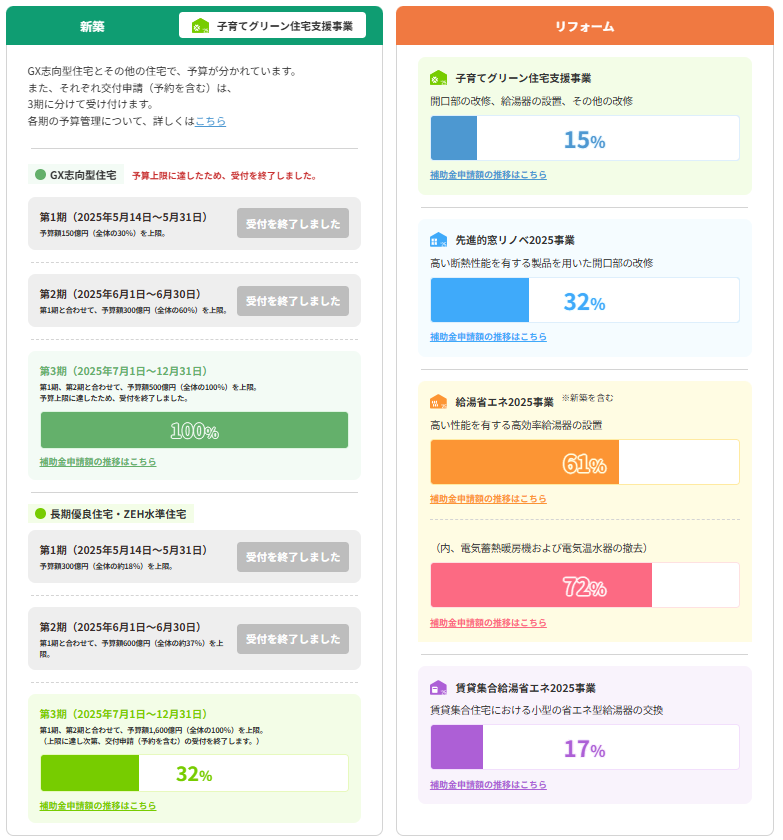Screen dimensions: 783x840
Task: Click the green dot beside 長期優良住宅・ZEH水準住宅
Action: point(41,514)
